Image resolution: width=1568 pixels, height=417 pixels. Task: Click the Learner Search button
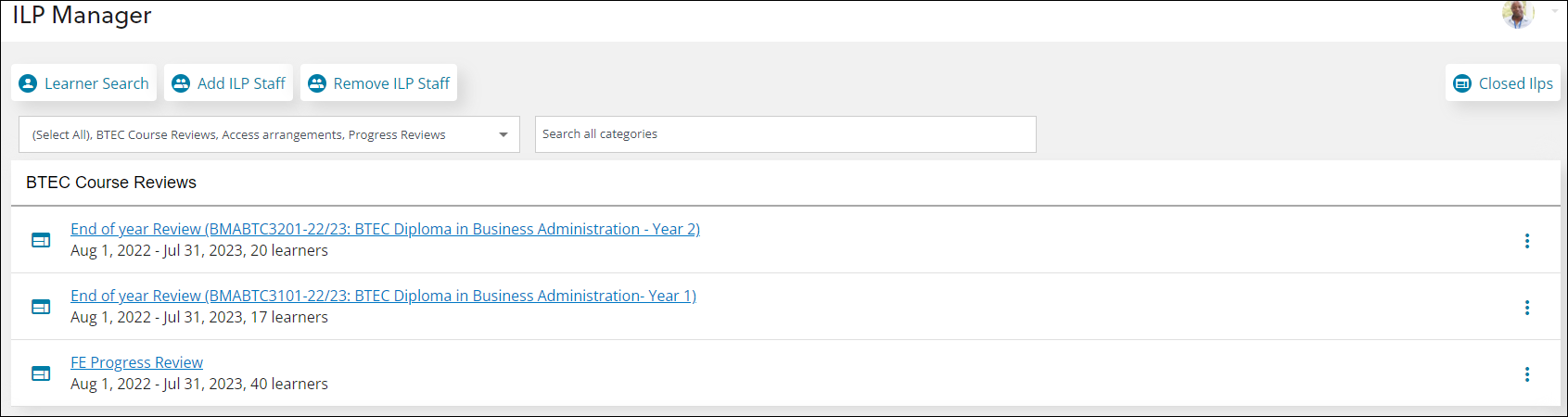coord(83,83)
